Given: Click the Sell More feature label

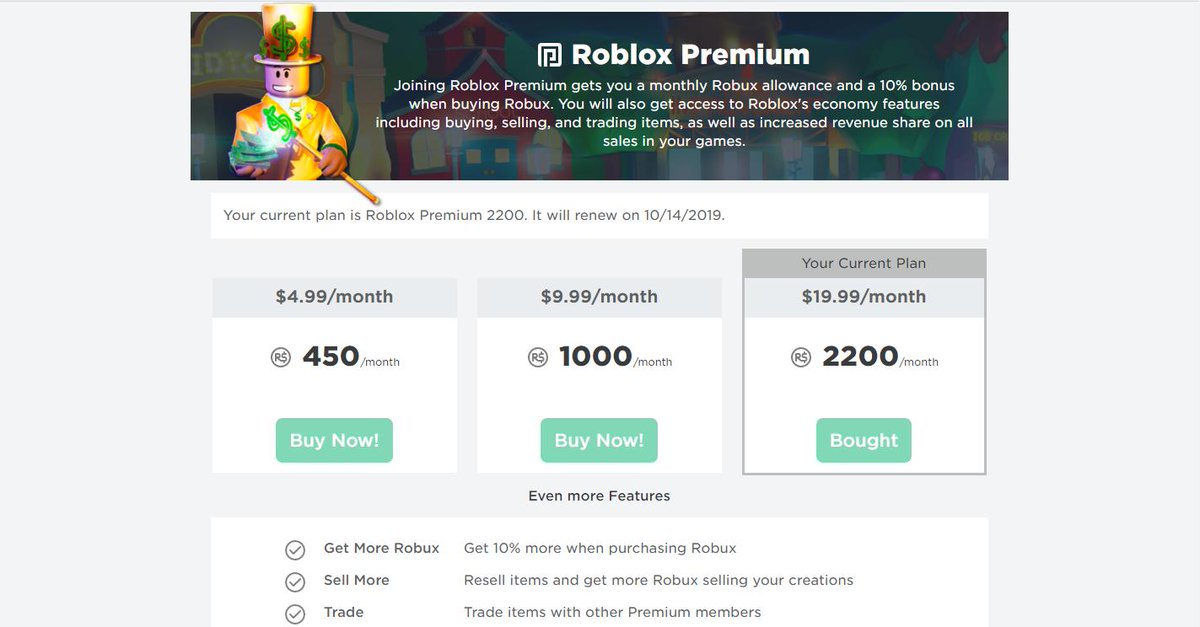Looking at the screenshot, I should pos(356,580).
